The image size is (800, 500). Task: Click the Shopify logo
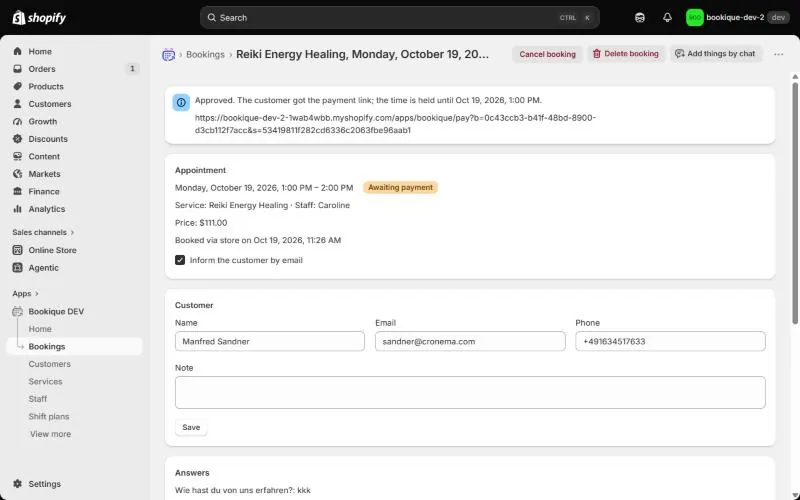(x=39, y=18)
